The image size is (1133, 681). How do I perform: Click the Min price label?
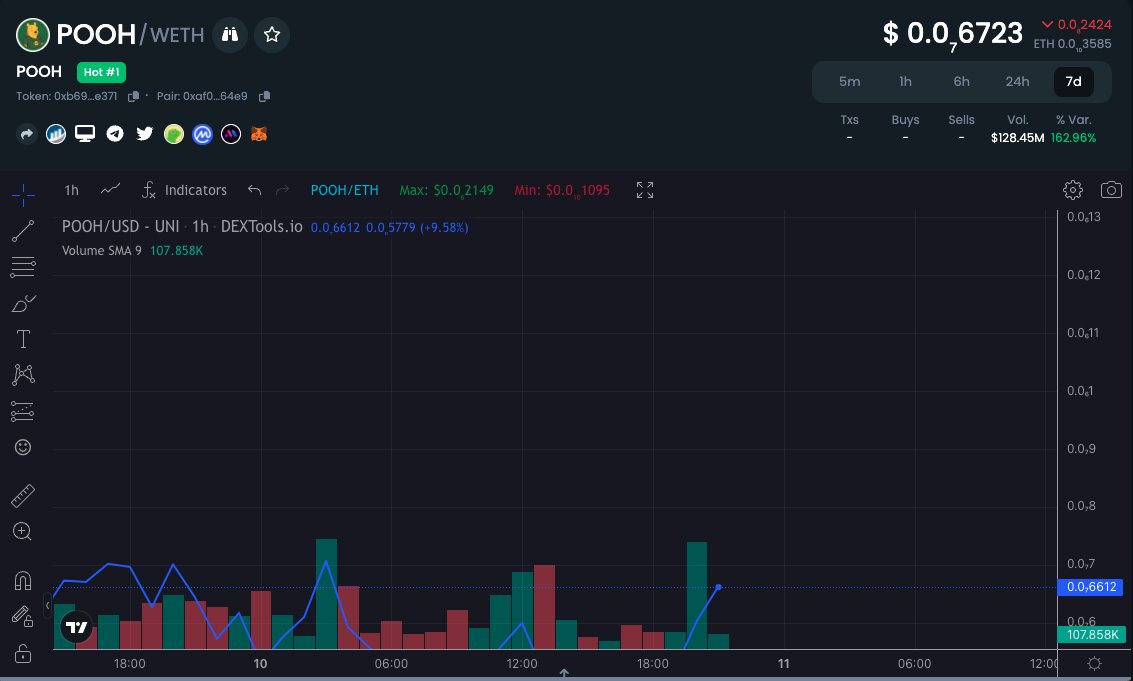pyautogui.click(x=562, y=190)
